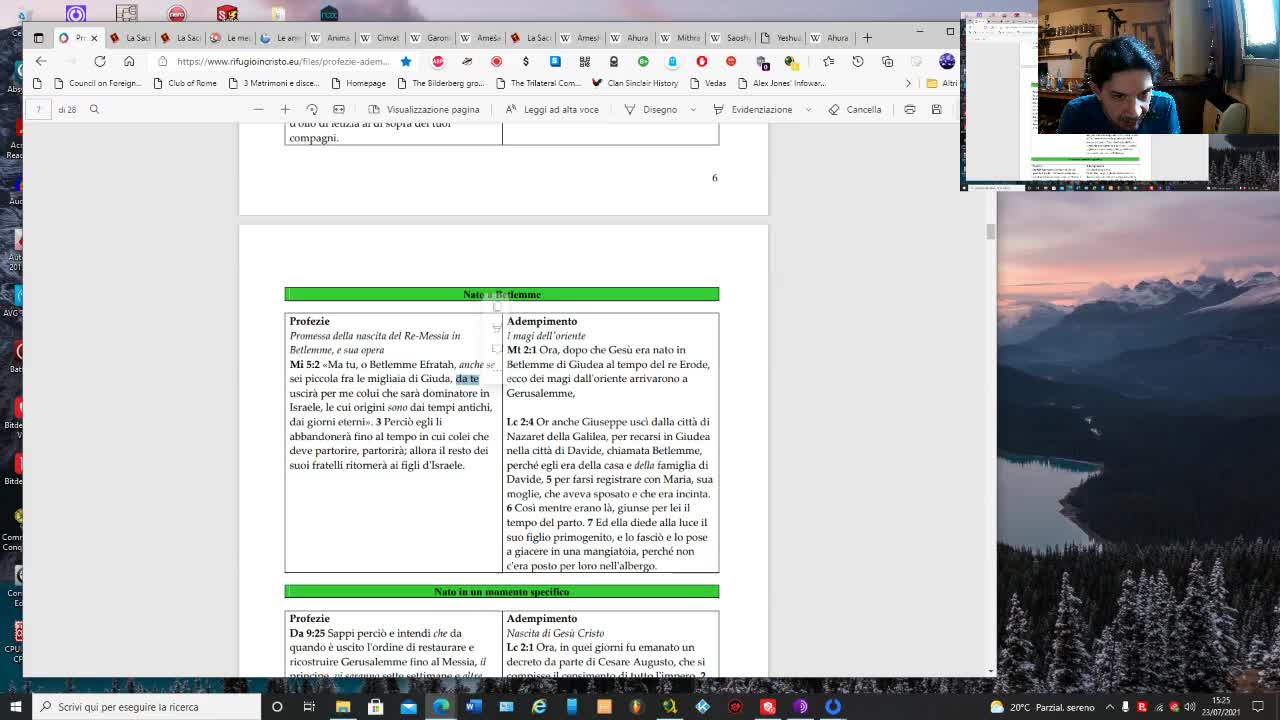Click the Nato a Betlemme heading
Viewport: 1280px width, 720px height.
502,294
